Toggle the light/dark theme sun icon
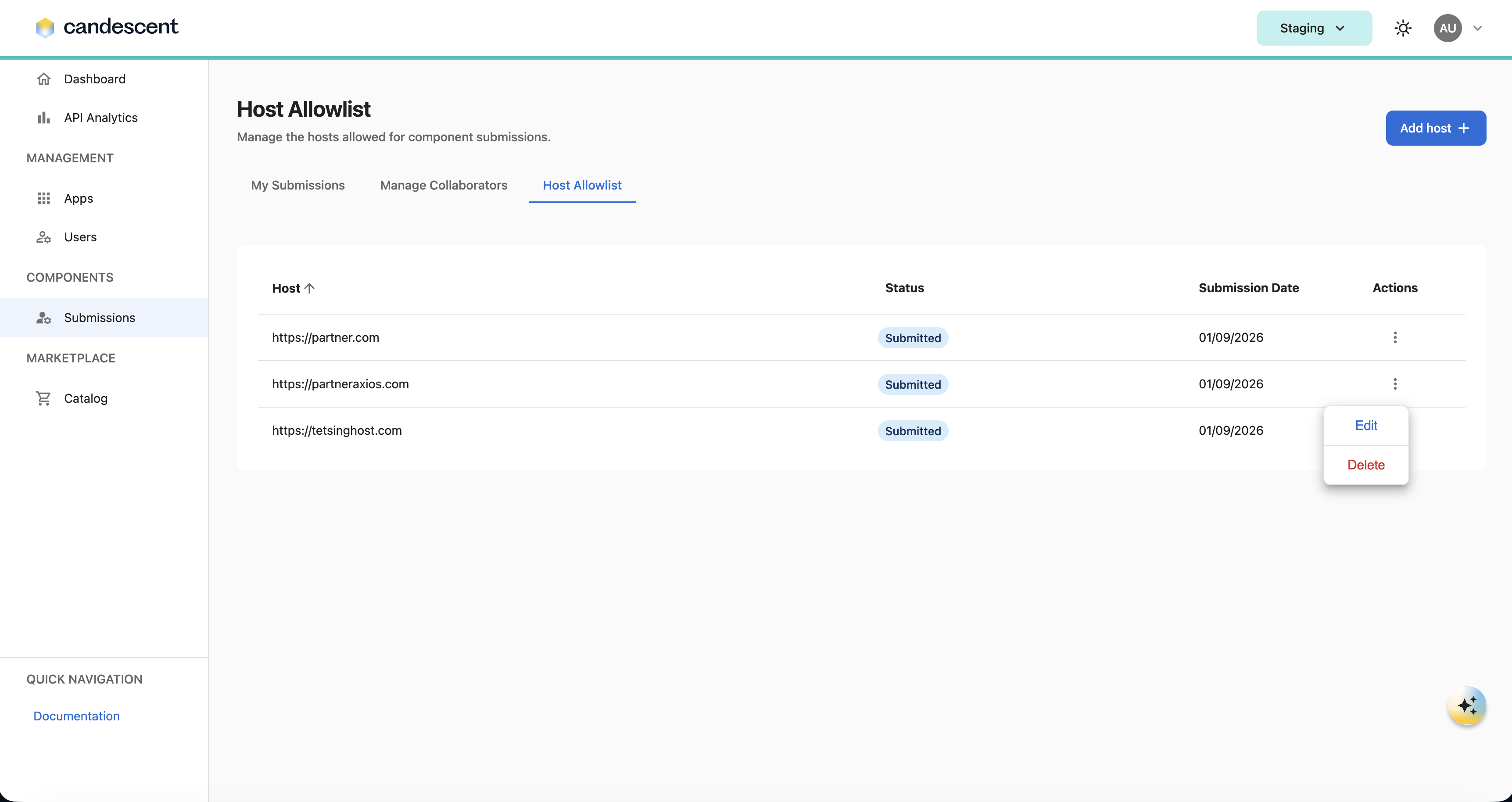Screen dimensions: 1512x802 1403,28
